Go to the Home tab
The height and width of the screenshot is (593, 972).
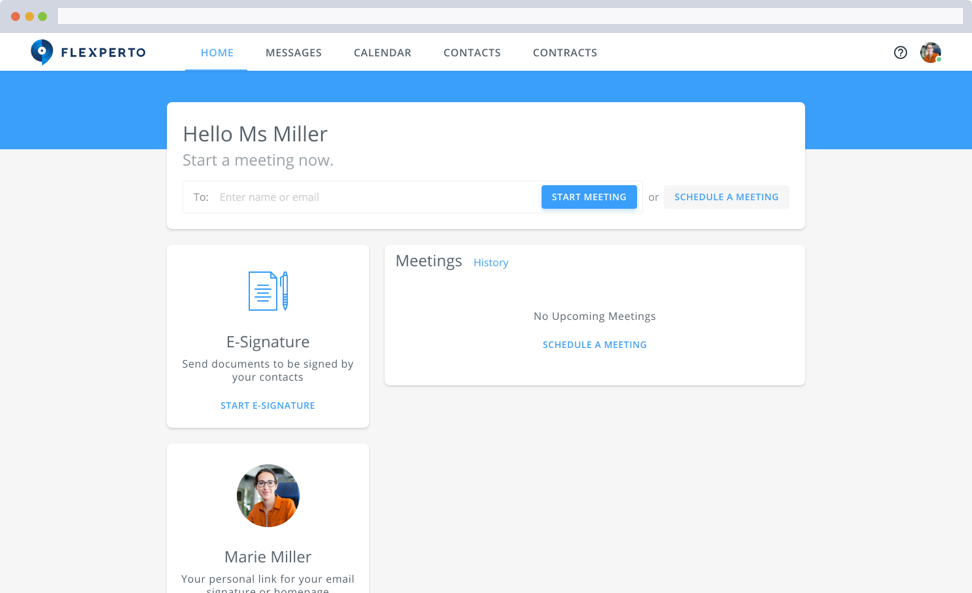tap(217, 53)
